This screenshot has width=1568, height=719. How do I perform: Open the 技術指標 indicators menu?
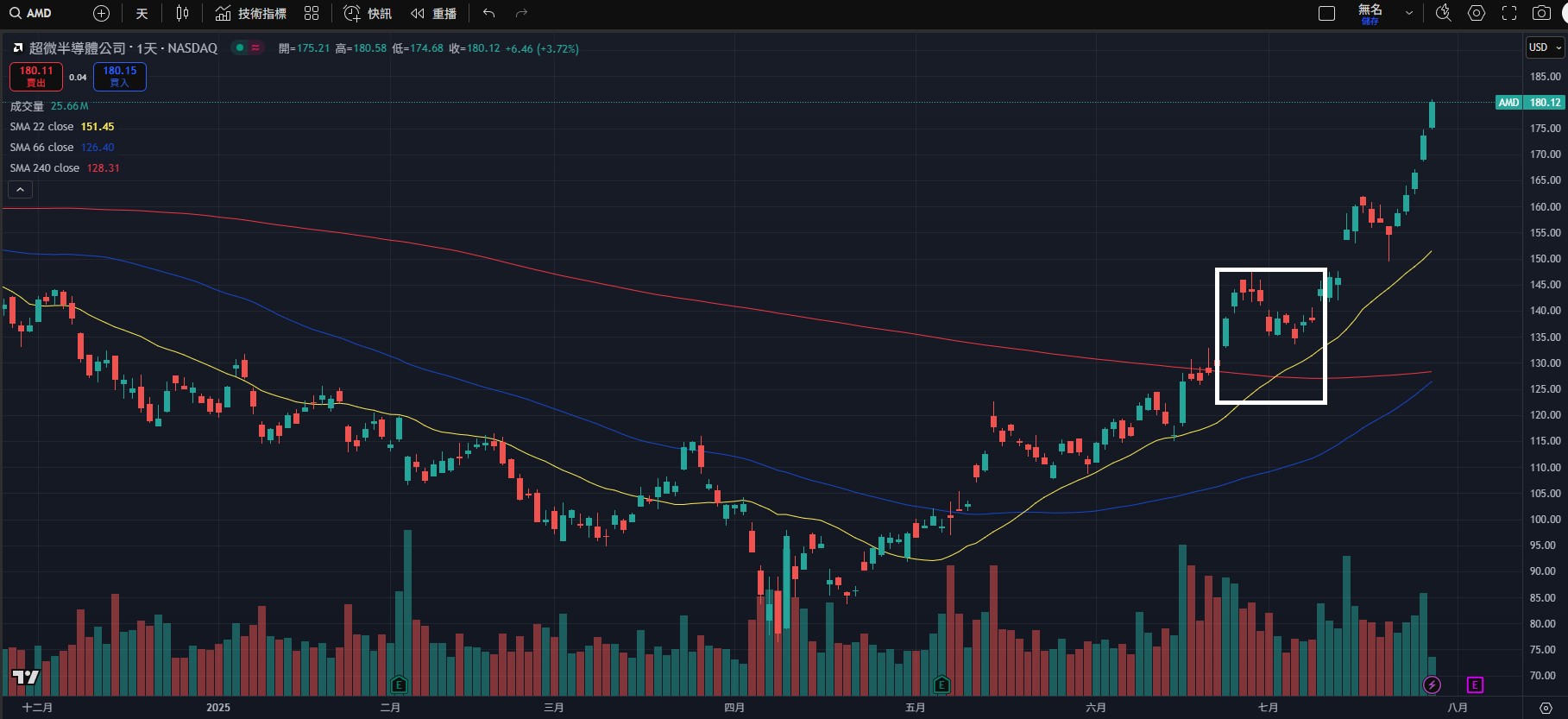[x=251, y=13]
